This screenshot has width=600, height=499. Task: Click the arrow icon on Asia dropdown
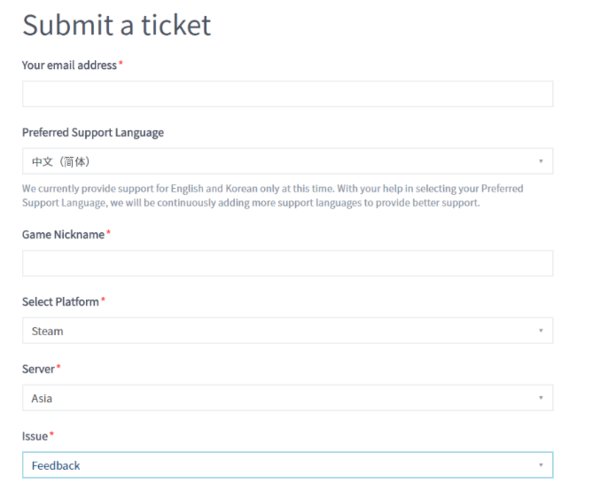coord(540,398)
